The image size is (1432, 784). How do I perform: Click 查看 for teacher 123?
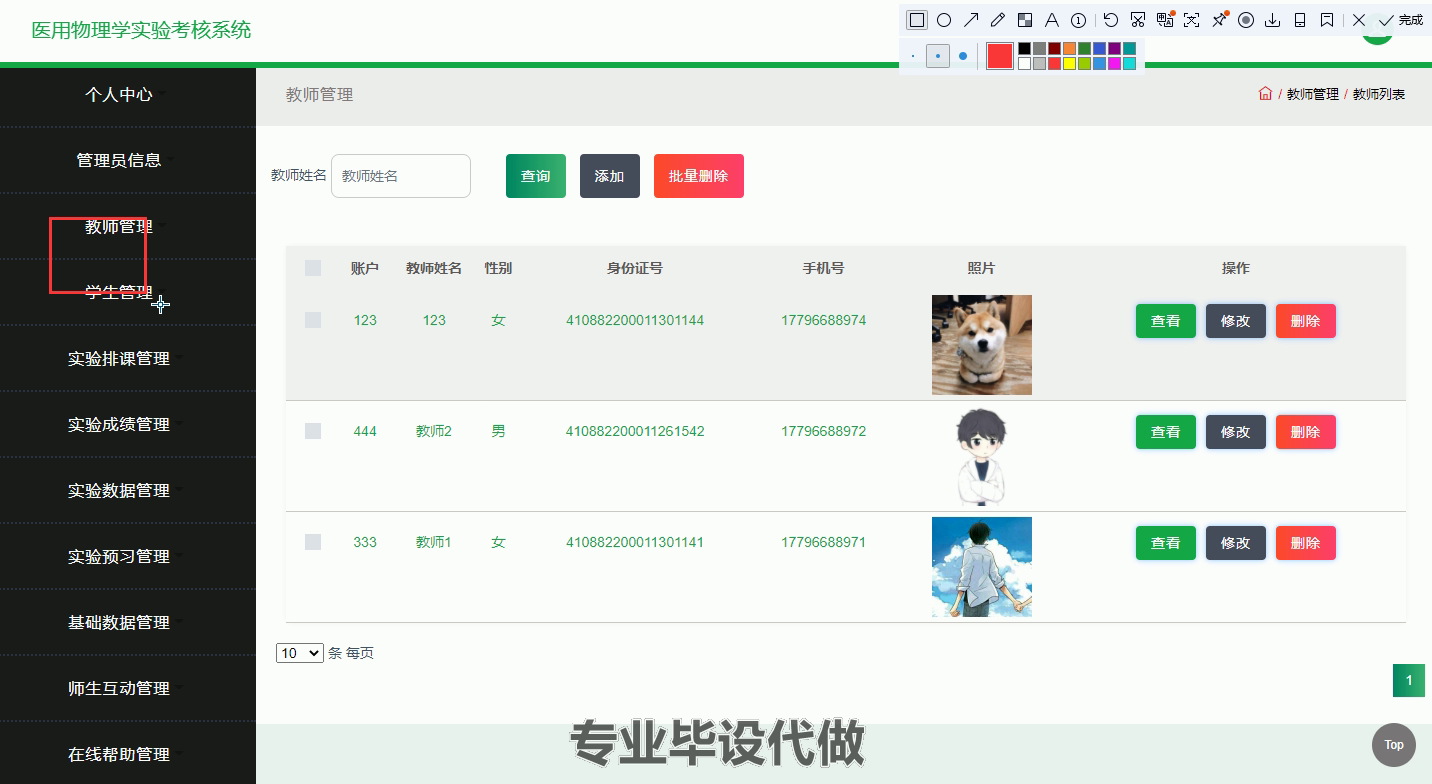(1166, 321)
